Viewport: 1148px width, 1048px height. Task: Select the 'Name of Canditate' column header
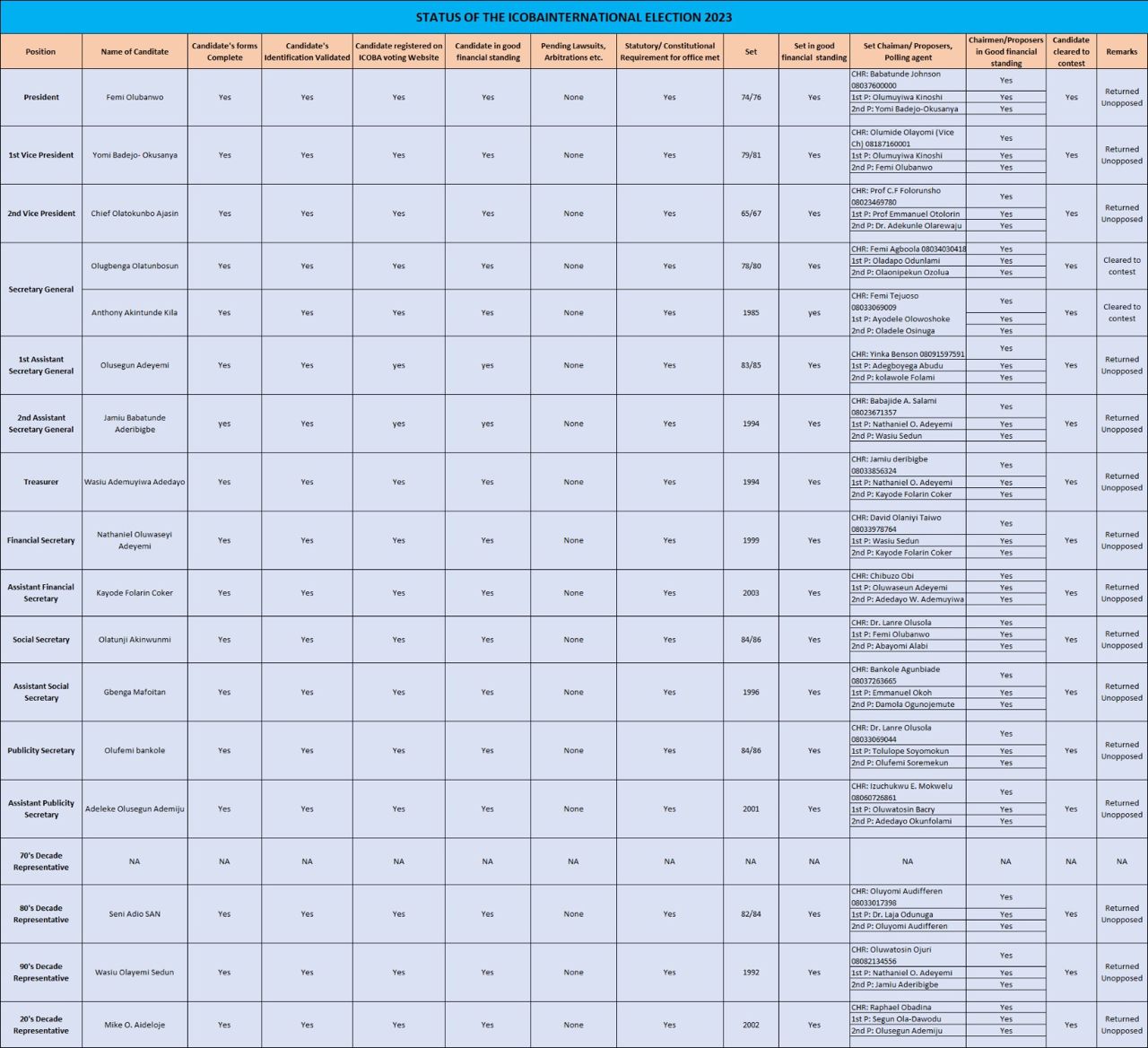tap(135, 52)
